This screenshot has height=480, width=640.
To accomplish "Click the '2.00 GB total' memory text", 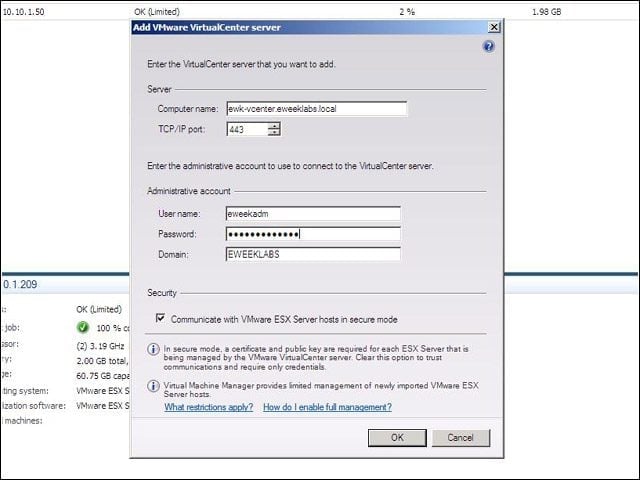I will [102, 361].
